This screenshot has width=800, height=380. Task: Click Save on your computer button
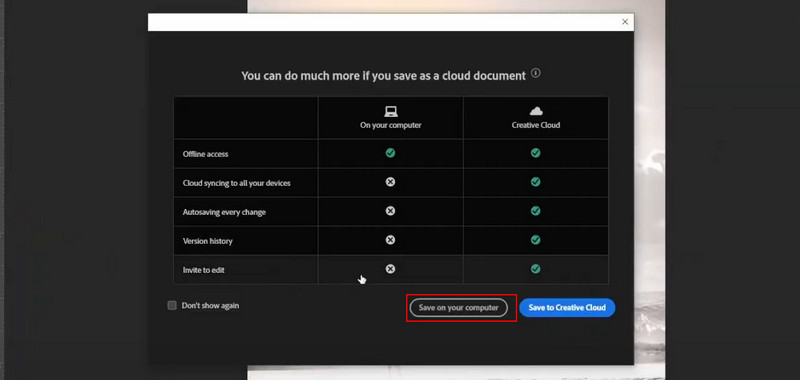pyautogui.click(x=458, y=308)
